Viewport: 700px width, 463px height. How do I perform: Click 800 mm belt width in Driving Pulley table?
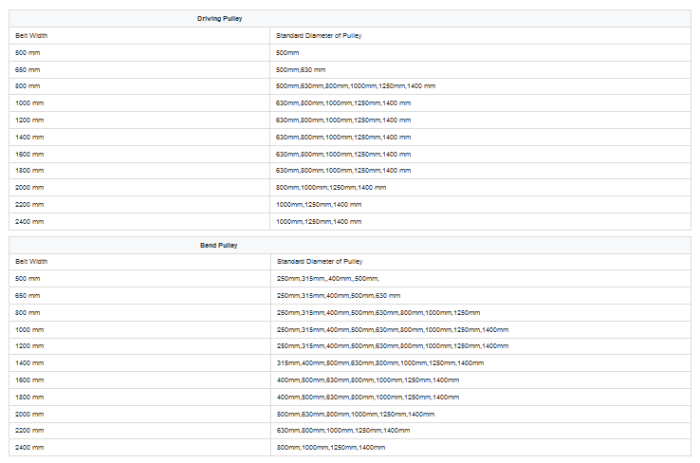coord(28,86)
